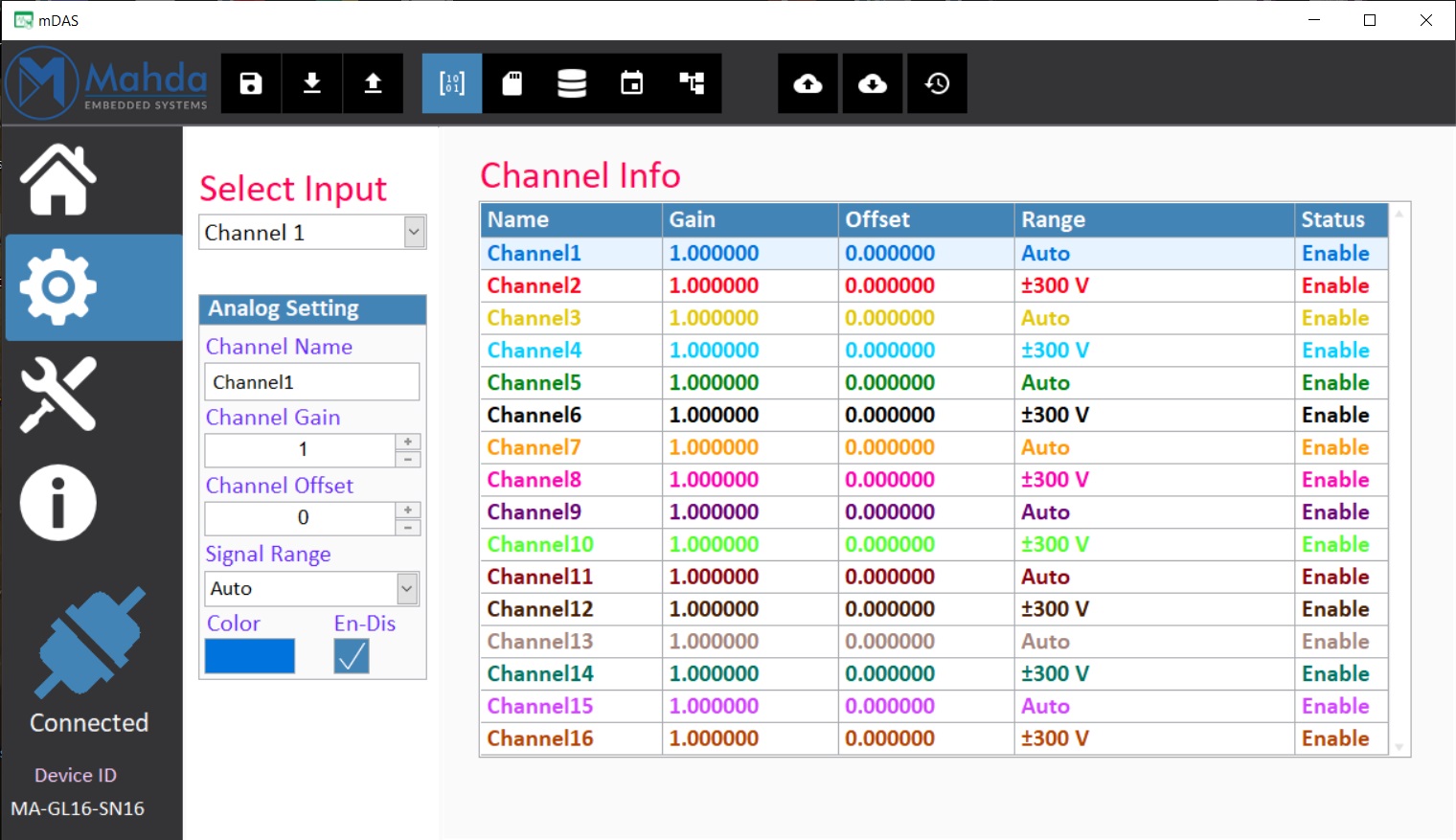
Task: Click the cloud upload icon
Action: pos(808,83)
